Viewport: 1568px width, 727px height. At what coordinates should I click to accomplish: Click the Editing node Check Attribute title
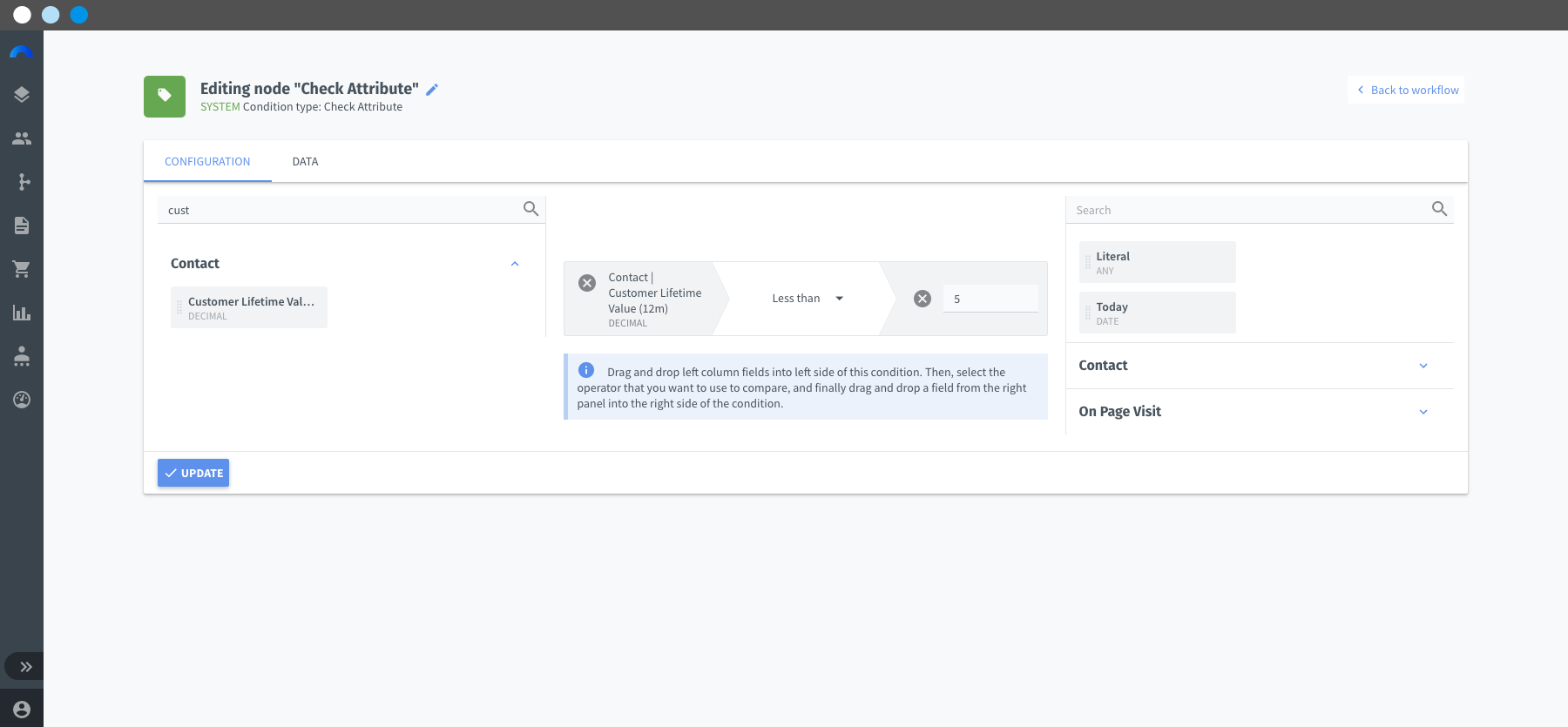click(x=309, y=89)
